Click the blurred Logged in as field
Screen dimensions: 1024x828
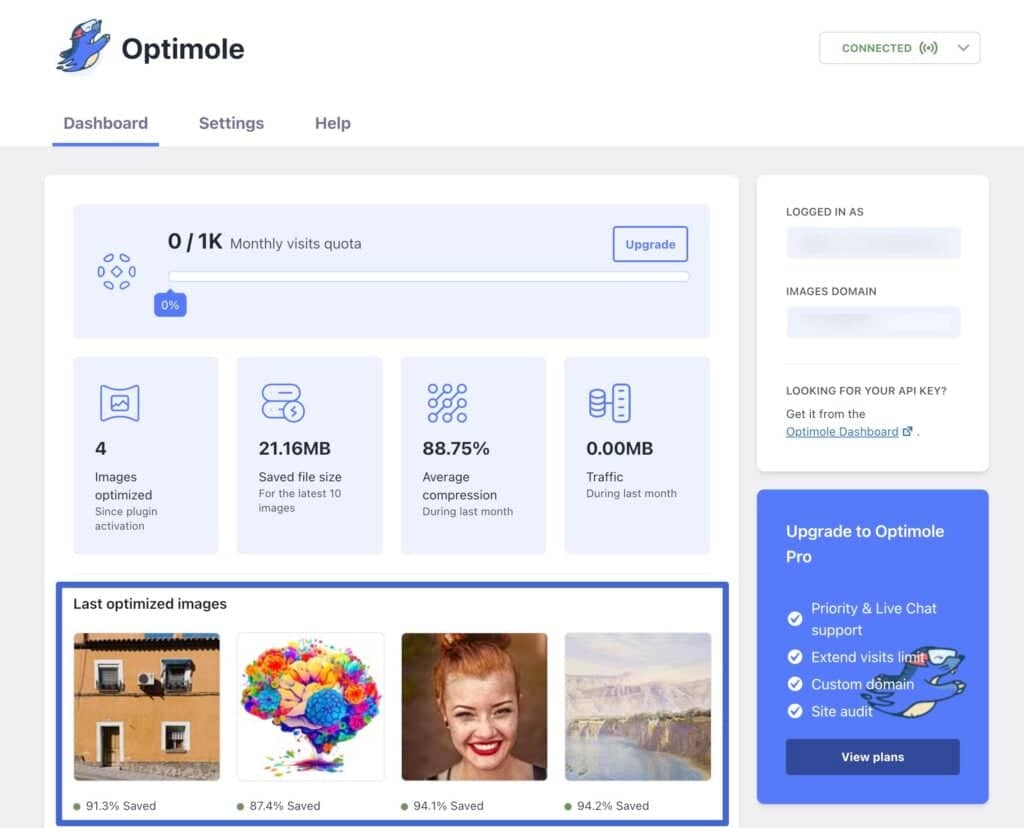point(873,243)
